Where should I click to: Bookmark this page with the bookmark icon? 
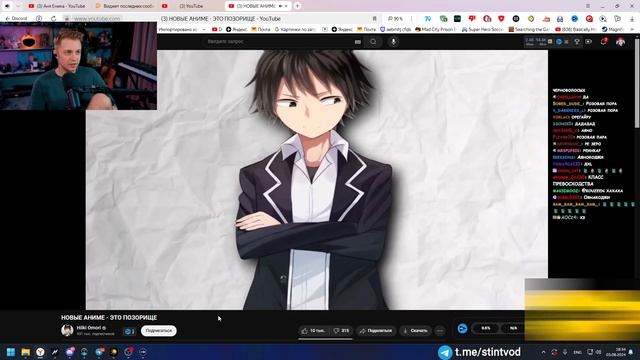tap(374, 19)
